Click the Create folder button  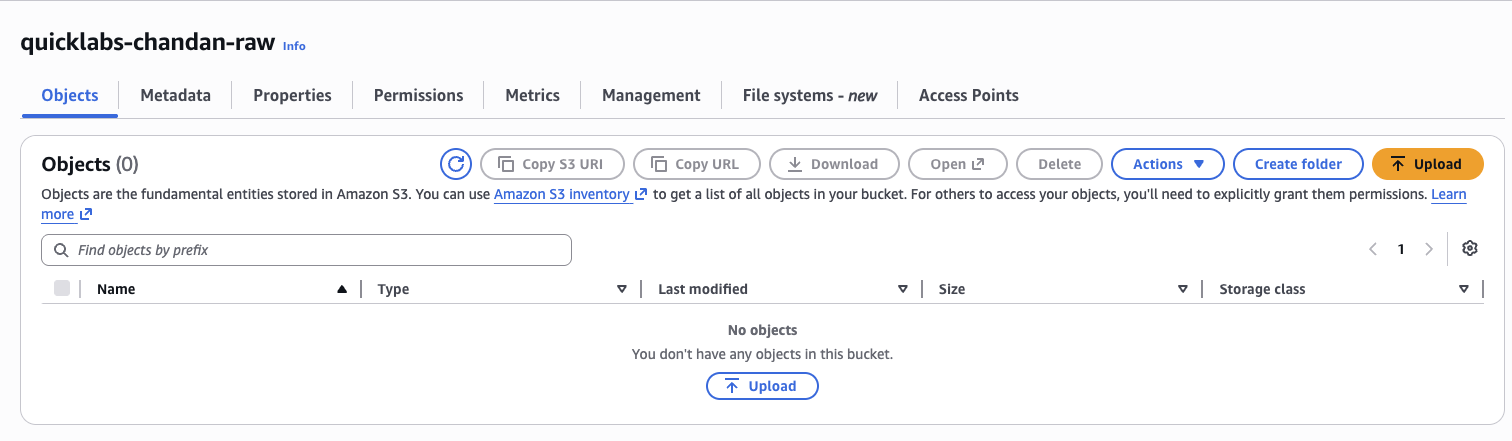(x=1298, y=164)
